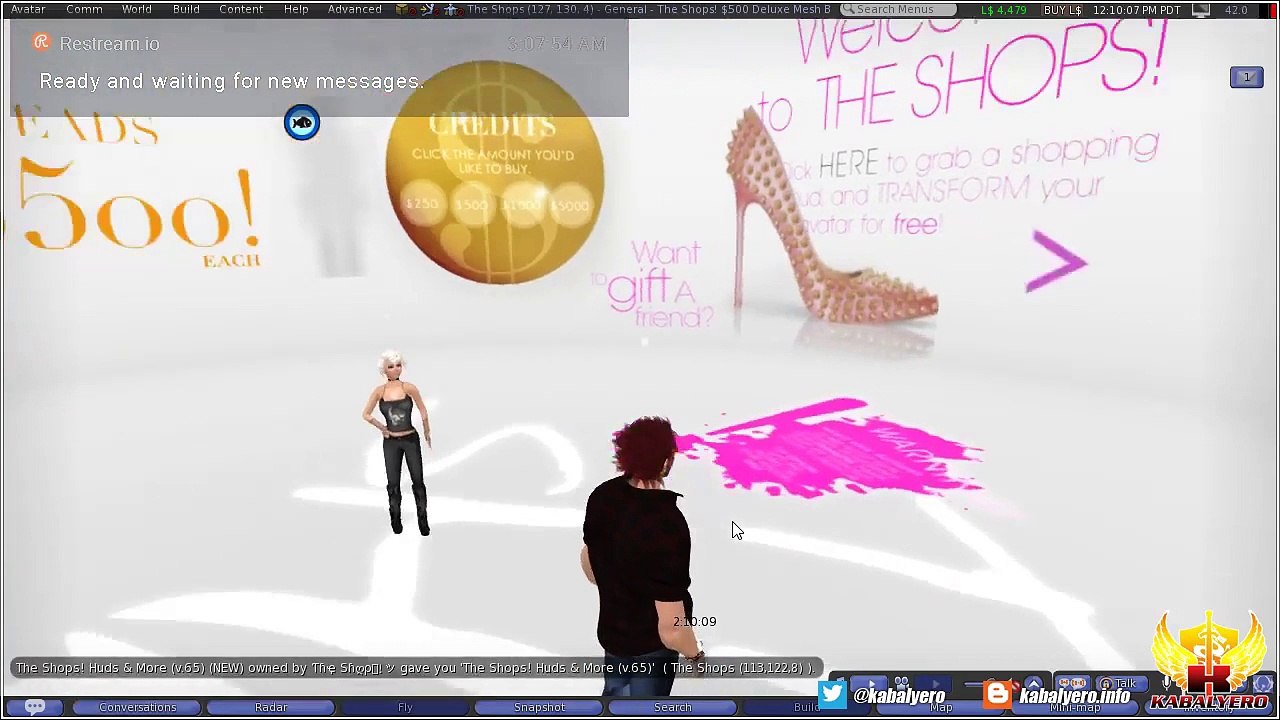Click the BUY L$ button
Image resolution: width=1280 pixels, height=720 pixels.
pos(1062,10)
